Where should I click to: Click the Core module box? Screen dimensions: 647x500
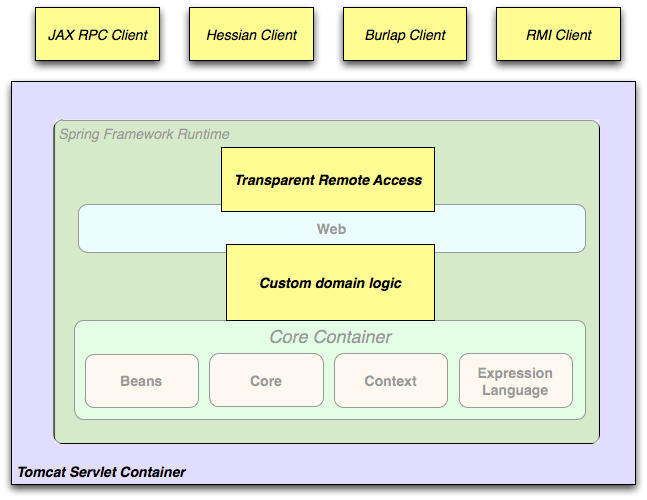pos(266,380)
